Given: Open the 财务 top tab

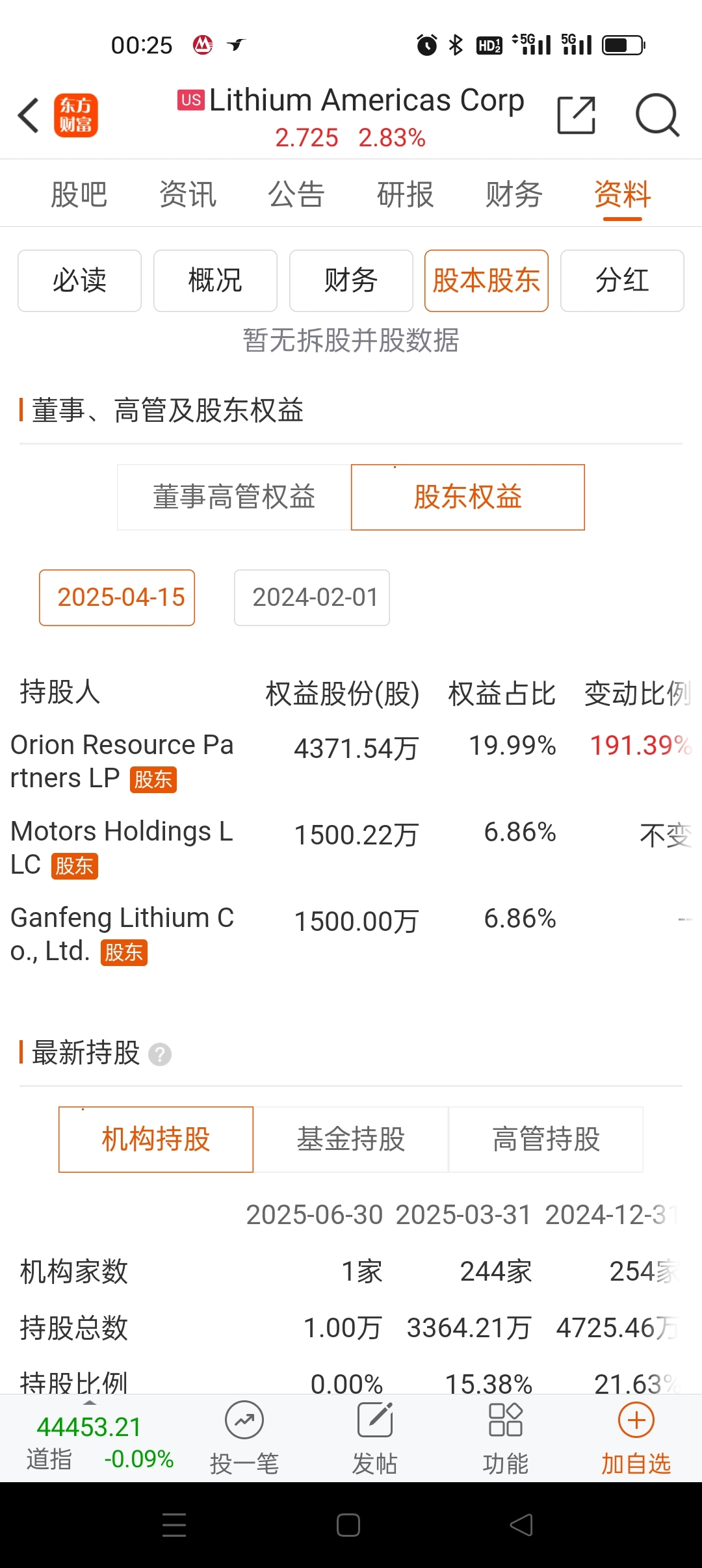Looking at the screenshot, I should pyautogui.click(x=513, y=194).
